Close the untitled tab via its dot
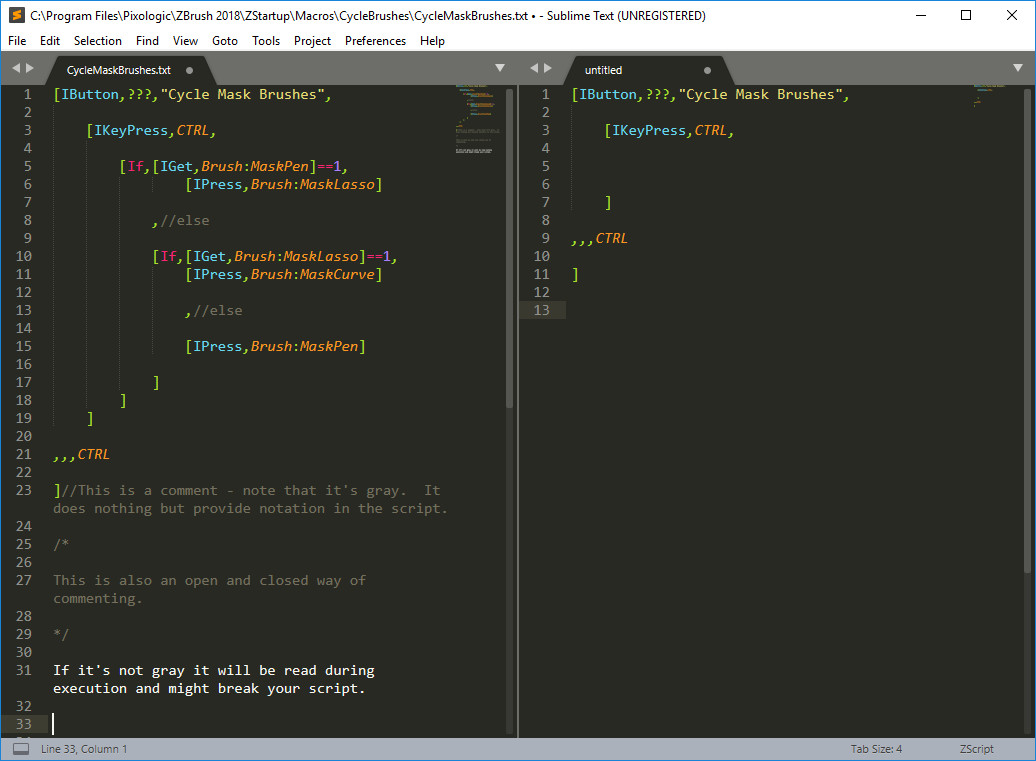Image resolution: width=1036 pixels, height=761 pixels. coord(707,70)
